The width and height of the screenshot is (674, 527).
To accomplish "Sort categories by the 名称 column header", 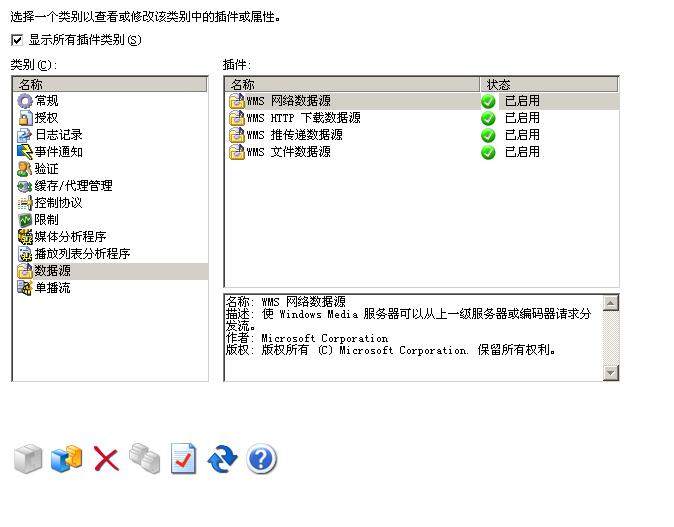I will click(110, 84).
